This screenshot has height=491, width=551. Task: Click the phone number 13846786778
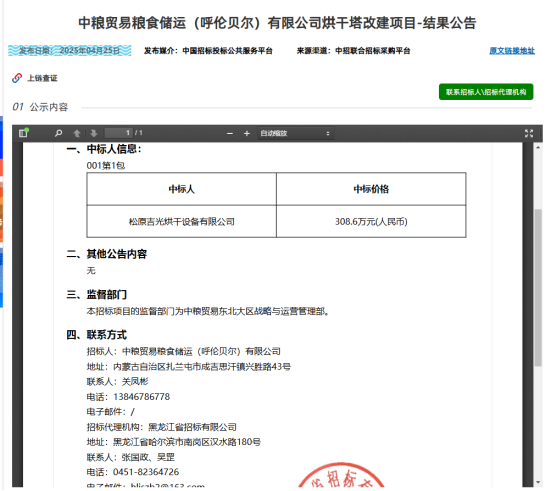(142, 398)
